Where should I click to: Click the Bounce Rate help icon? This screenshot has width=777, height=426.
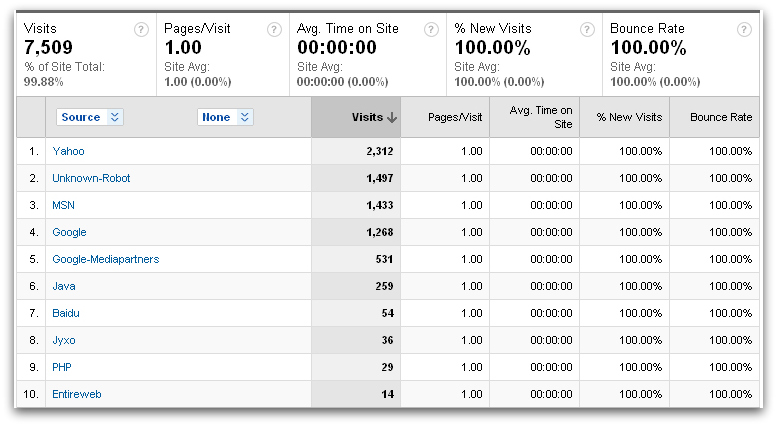tap(744, 30)
